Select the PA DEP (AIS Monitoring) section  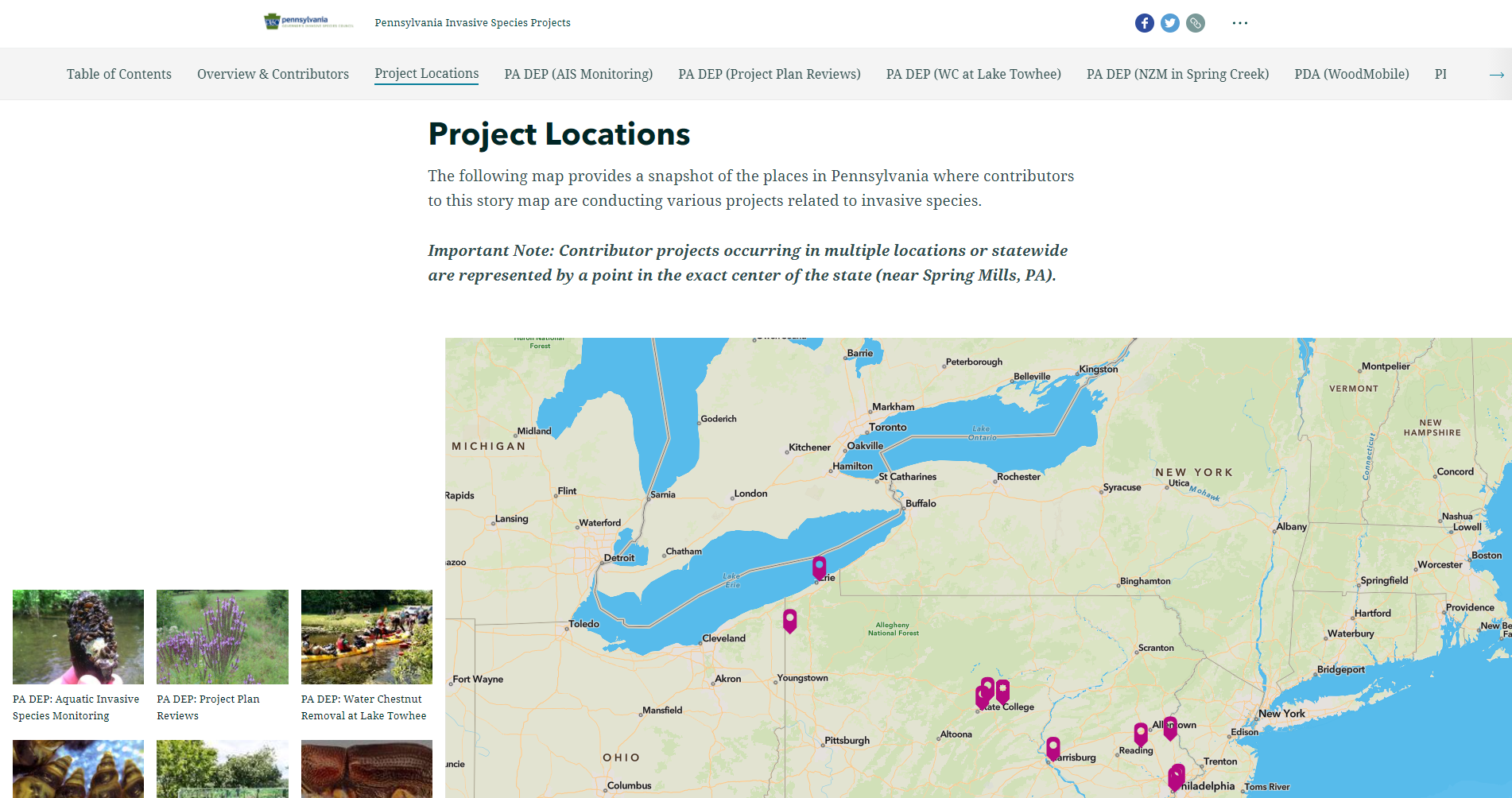pos(578,74)
